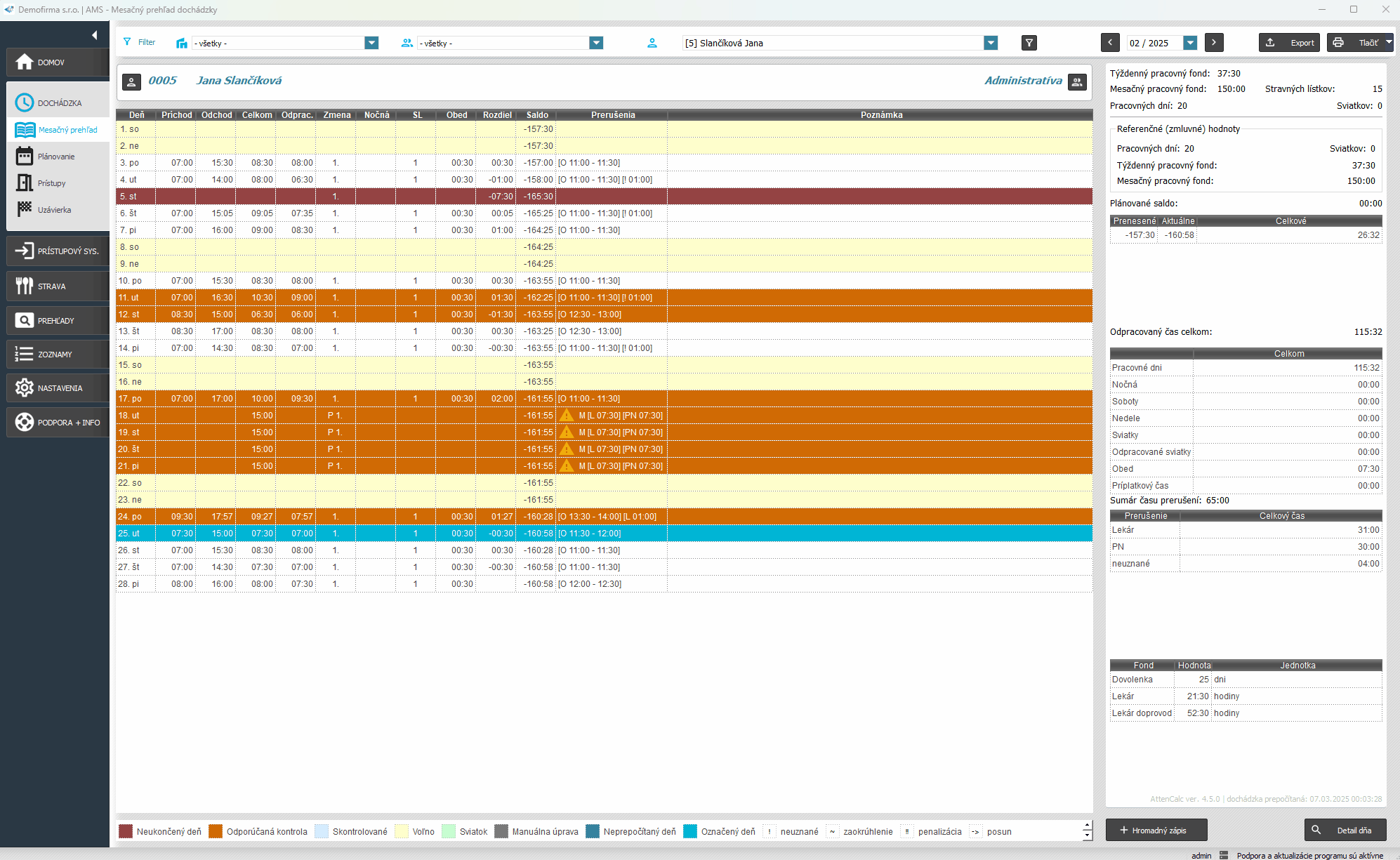Click the employee group icon near Administratíva

point(1077,81)
